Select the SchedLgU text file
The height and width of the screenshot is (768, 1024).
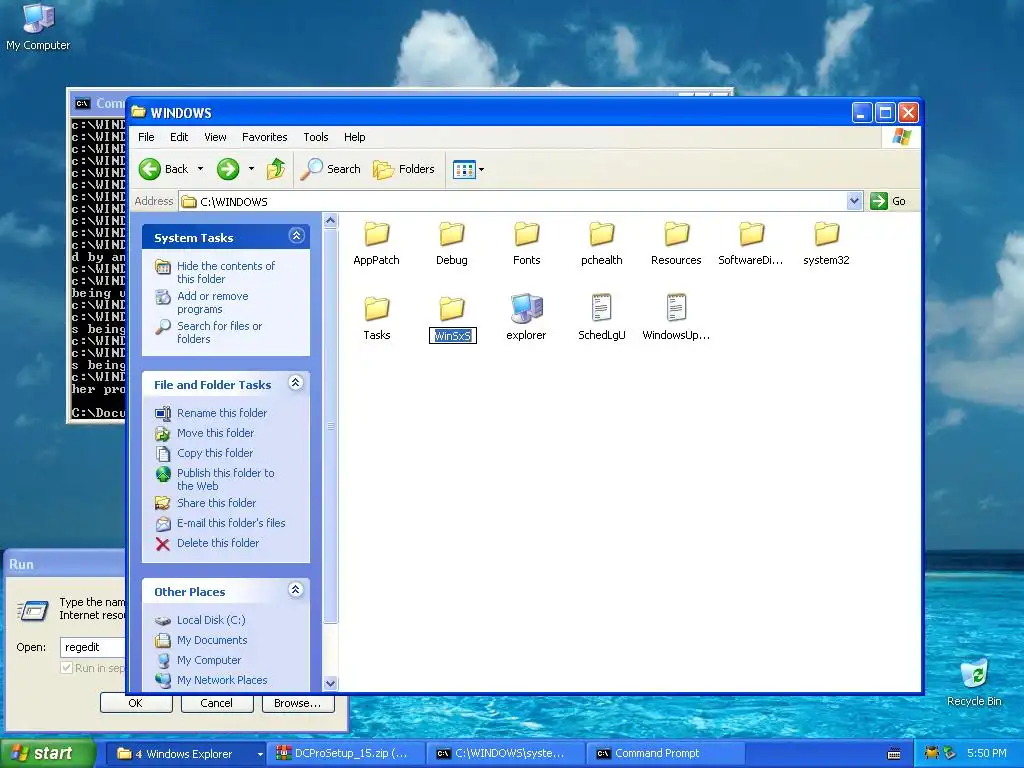[601, 318]
